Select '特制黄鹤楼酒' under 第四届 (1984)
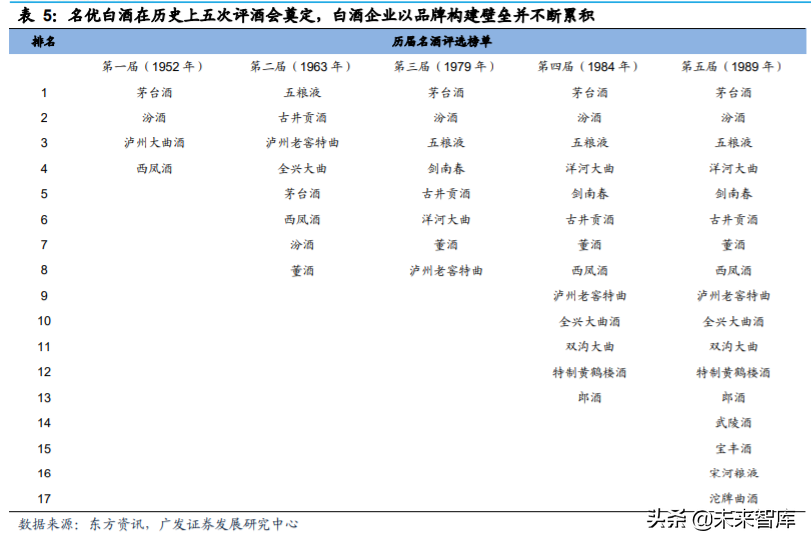The image size is (811, 545). point(590,372)
